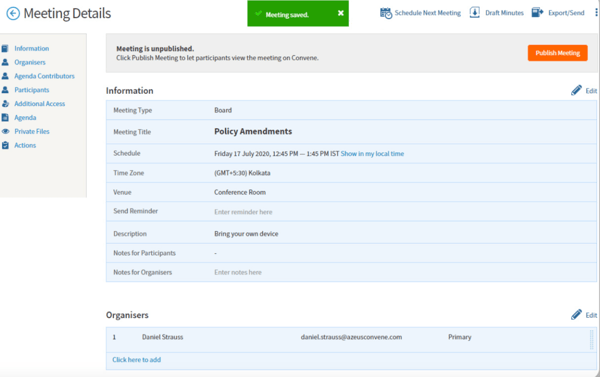
Task: Click the Private Files eye icon
Action: tap(5, 131)
